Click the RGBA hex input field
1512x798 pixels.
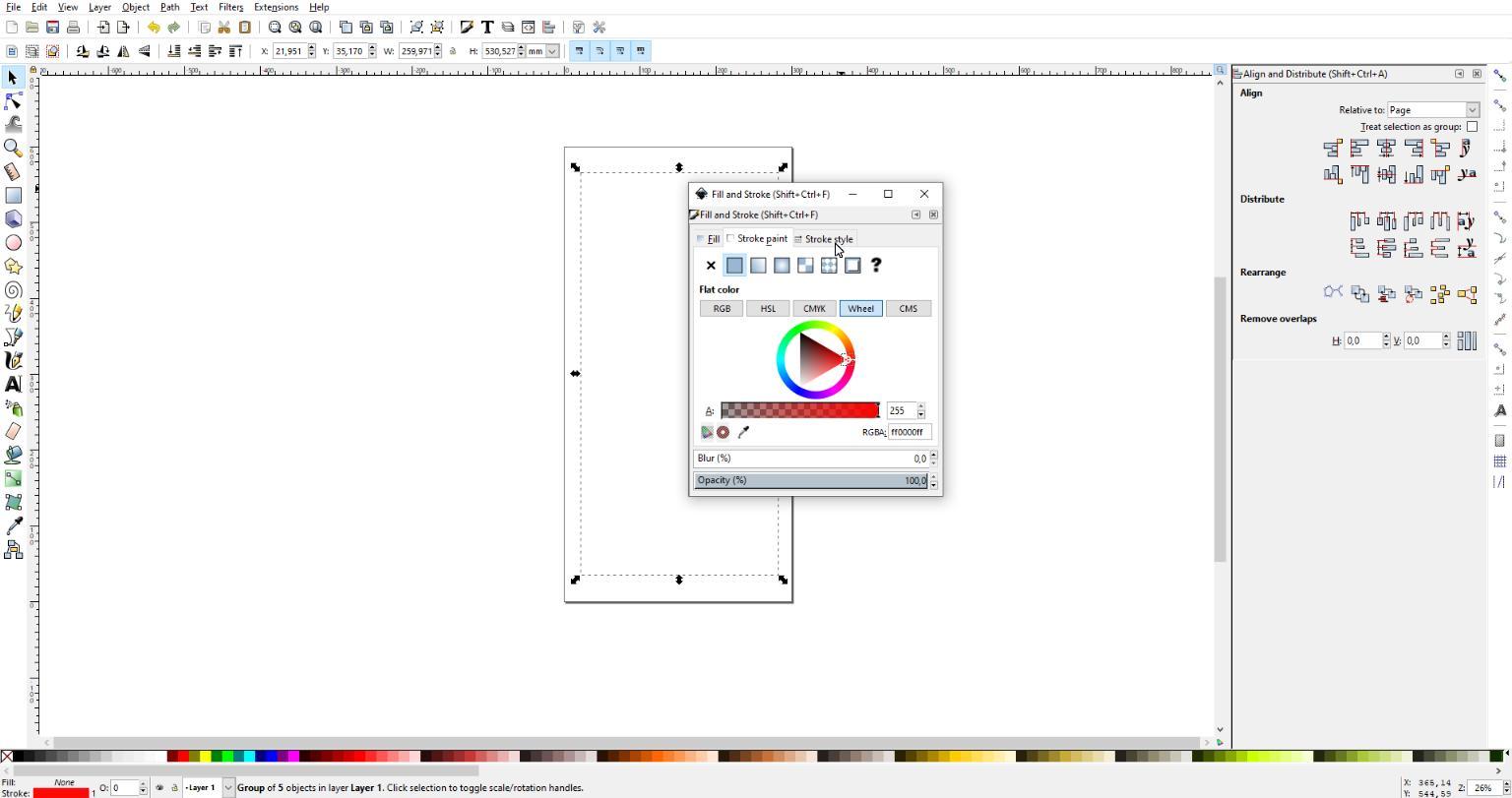(x=910, y=432)
